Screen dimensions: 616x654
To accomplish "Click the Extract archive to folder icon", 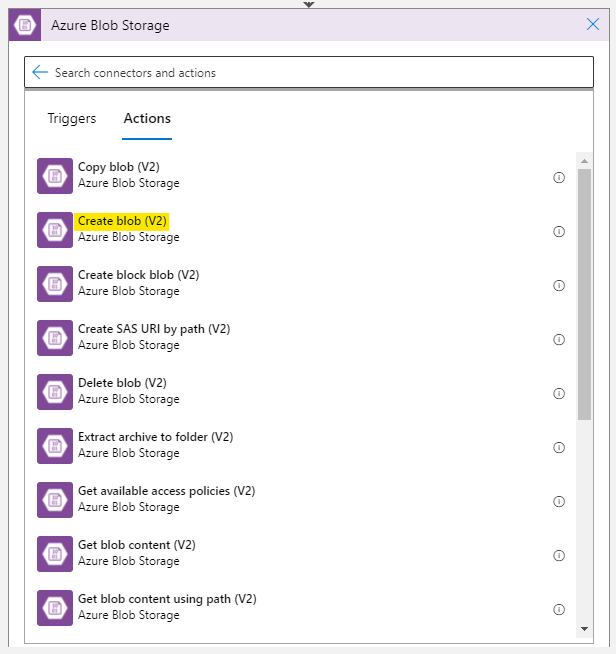I will click(55, 446).
